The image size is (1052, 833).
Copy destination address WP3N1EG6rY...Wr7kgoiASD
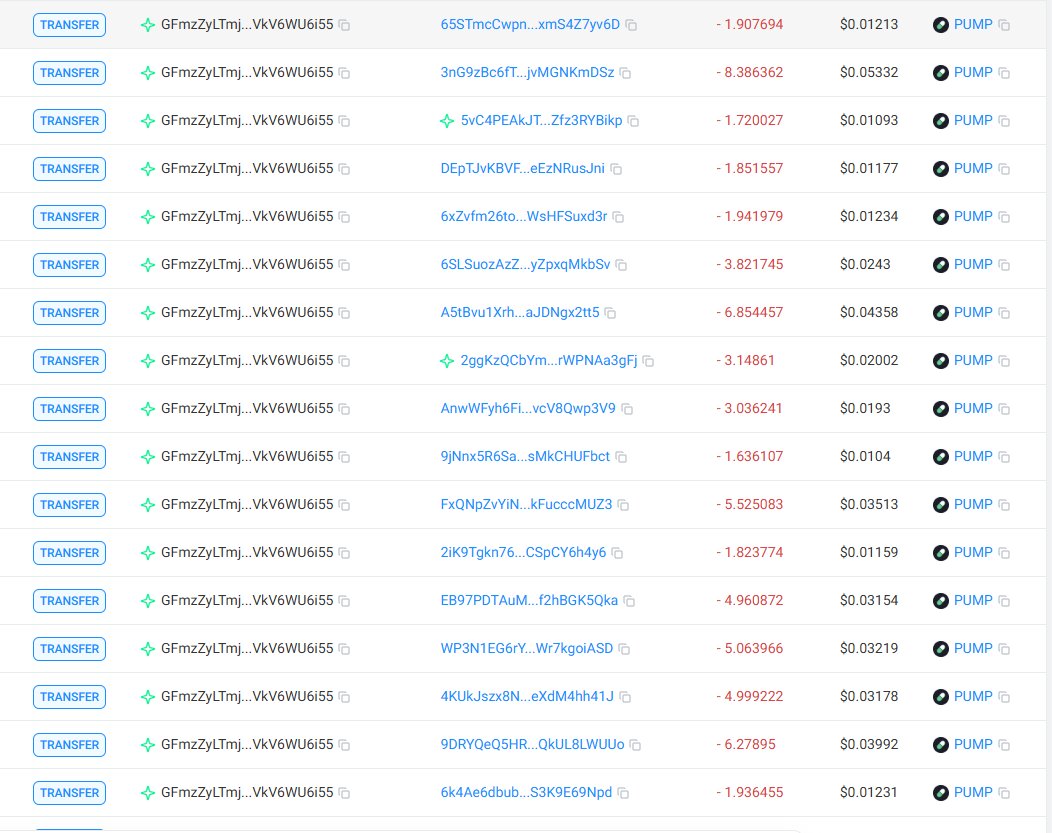[624, 649]
